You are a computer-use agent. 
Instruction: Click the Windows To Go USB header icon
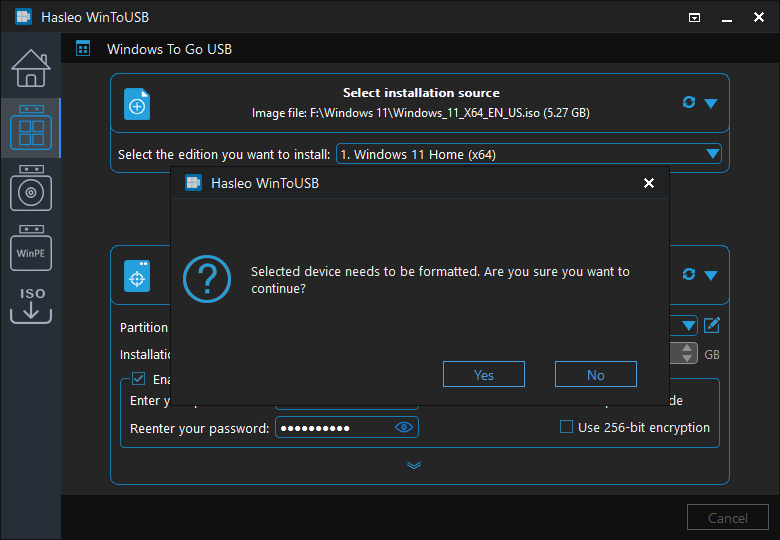pos(83,49)
